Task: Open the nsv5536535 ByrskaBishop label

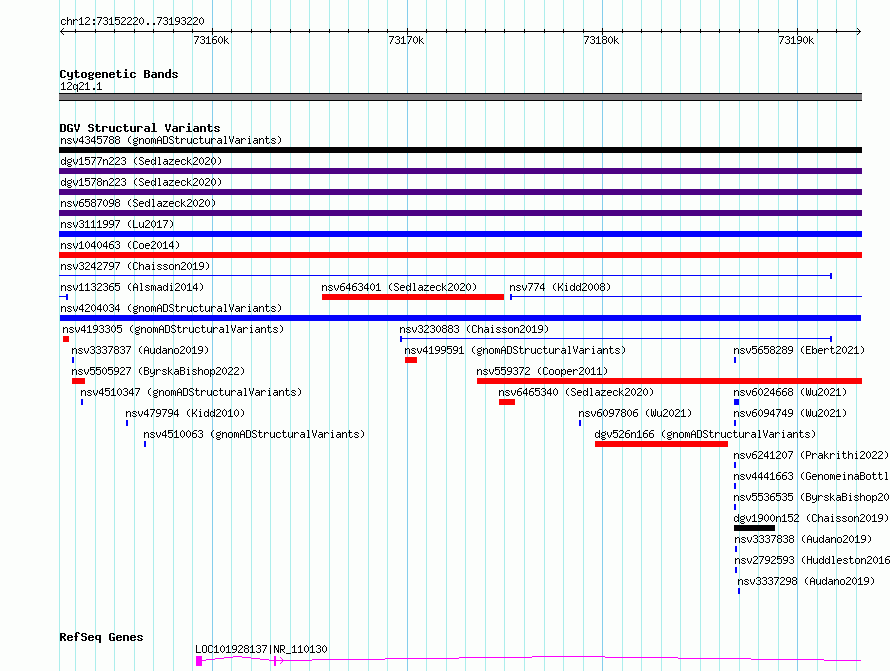Action: 811,497
